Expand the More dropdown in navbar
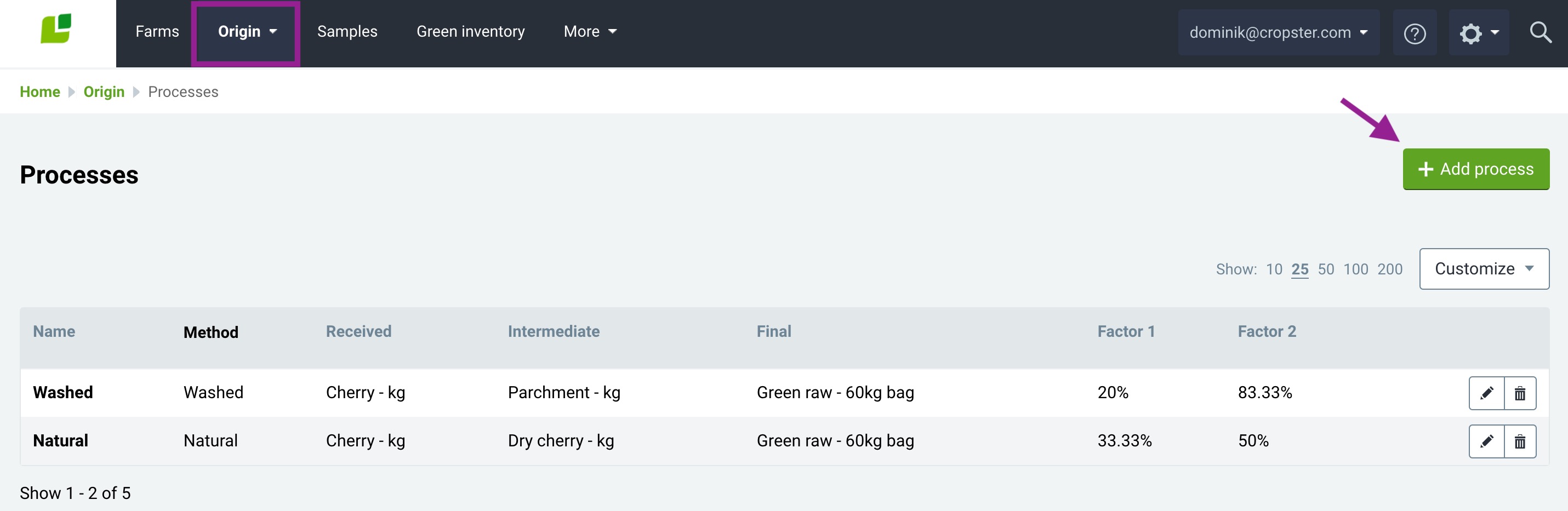 point(590,32)
